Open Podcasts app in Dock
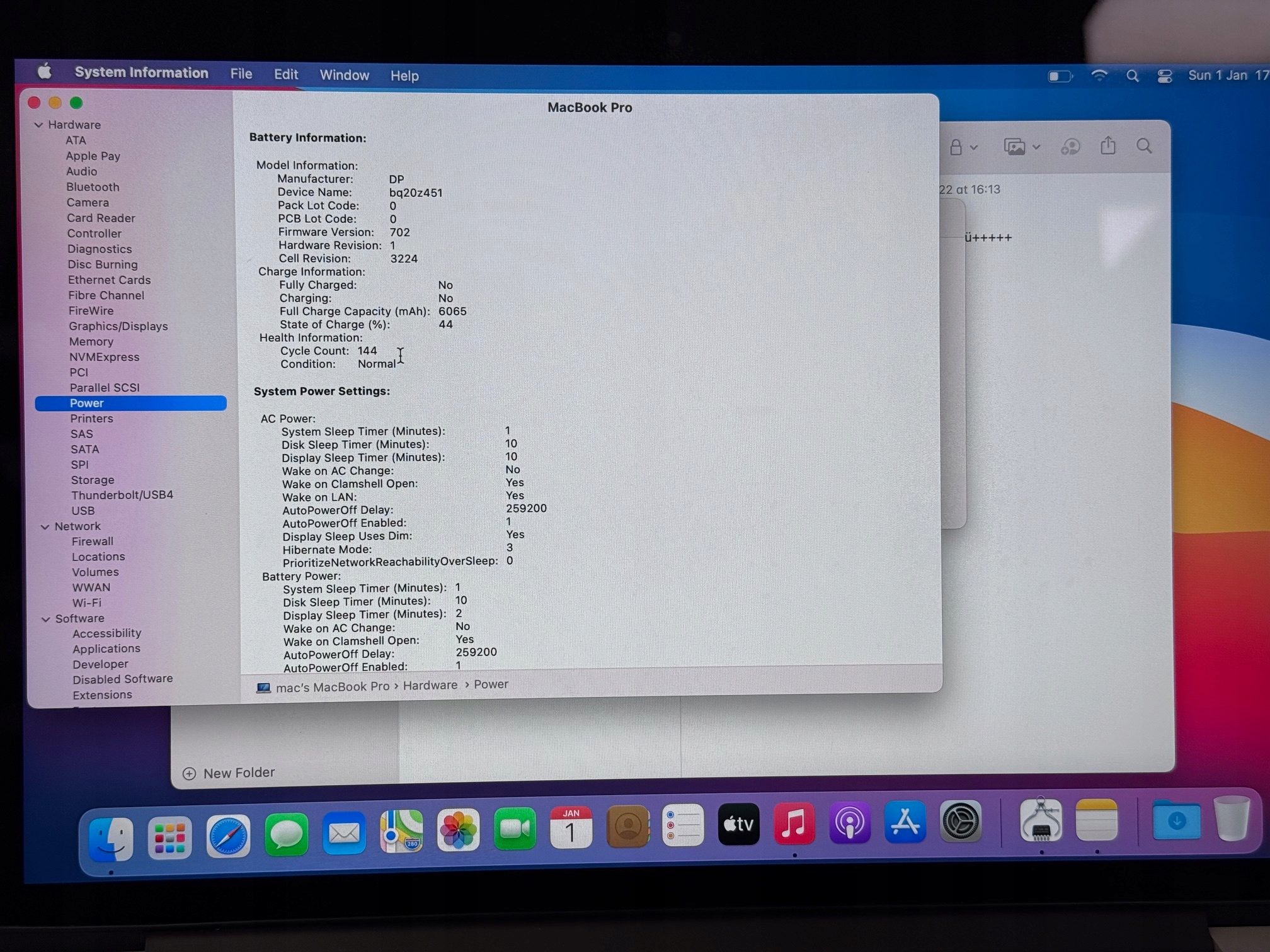The width and height of the screenshot is (1270, 952). 849,822
